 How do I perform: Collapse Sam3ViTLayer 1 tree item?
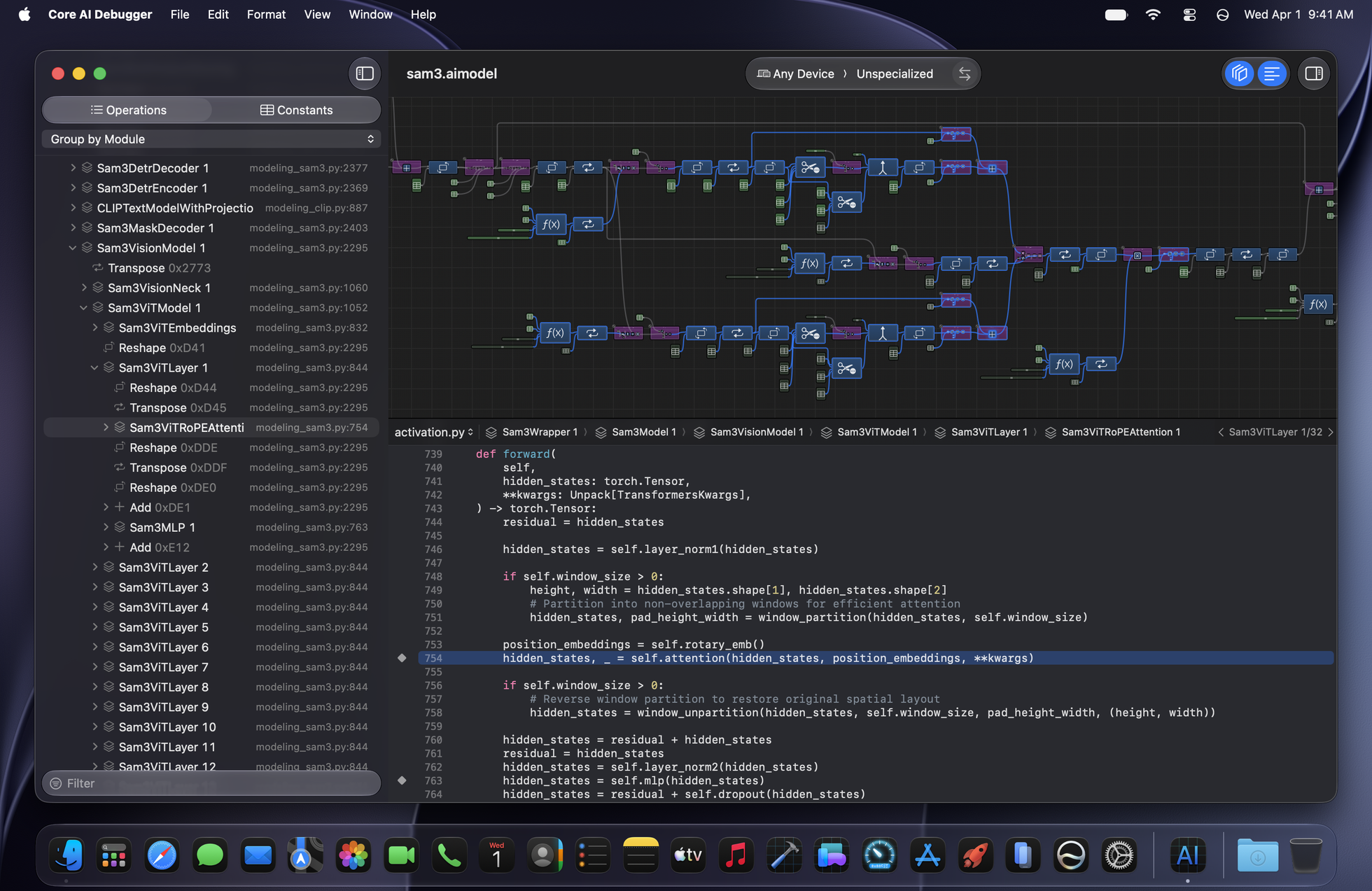[x=94, y=367]
